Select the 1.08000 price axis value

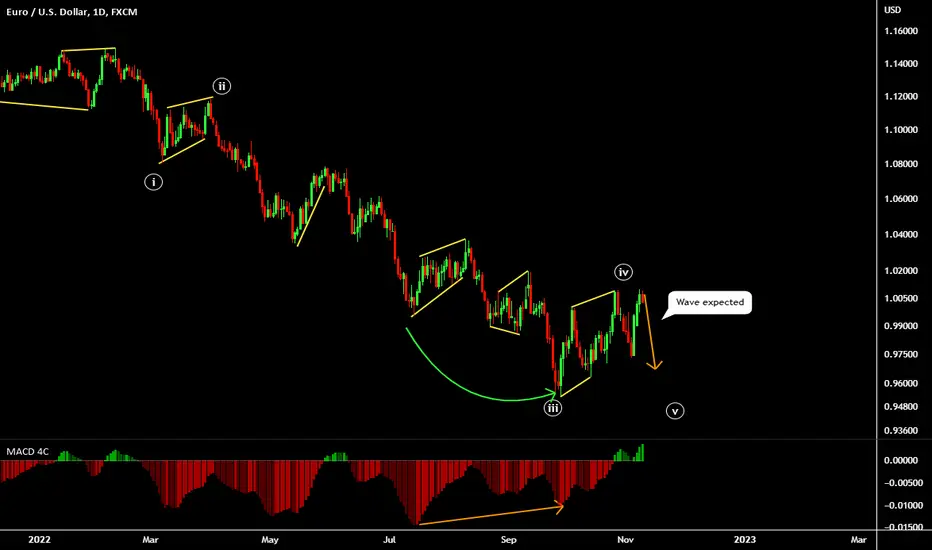click(x=900, y=164)
